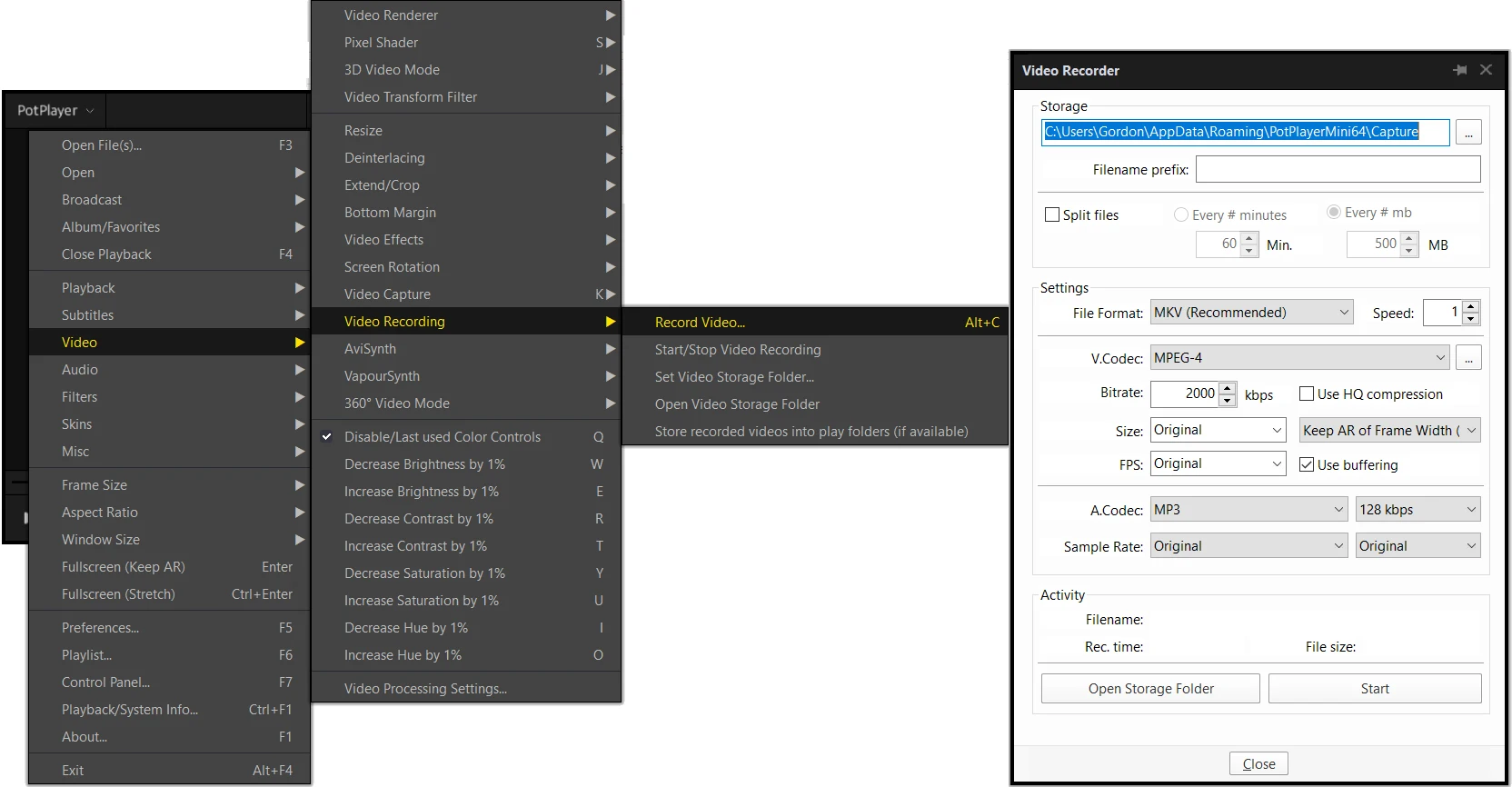The image size is (1512, 787).
Task: Choose Open Video Storage Folder menu entry
Action: point(815,404)
